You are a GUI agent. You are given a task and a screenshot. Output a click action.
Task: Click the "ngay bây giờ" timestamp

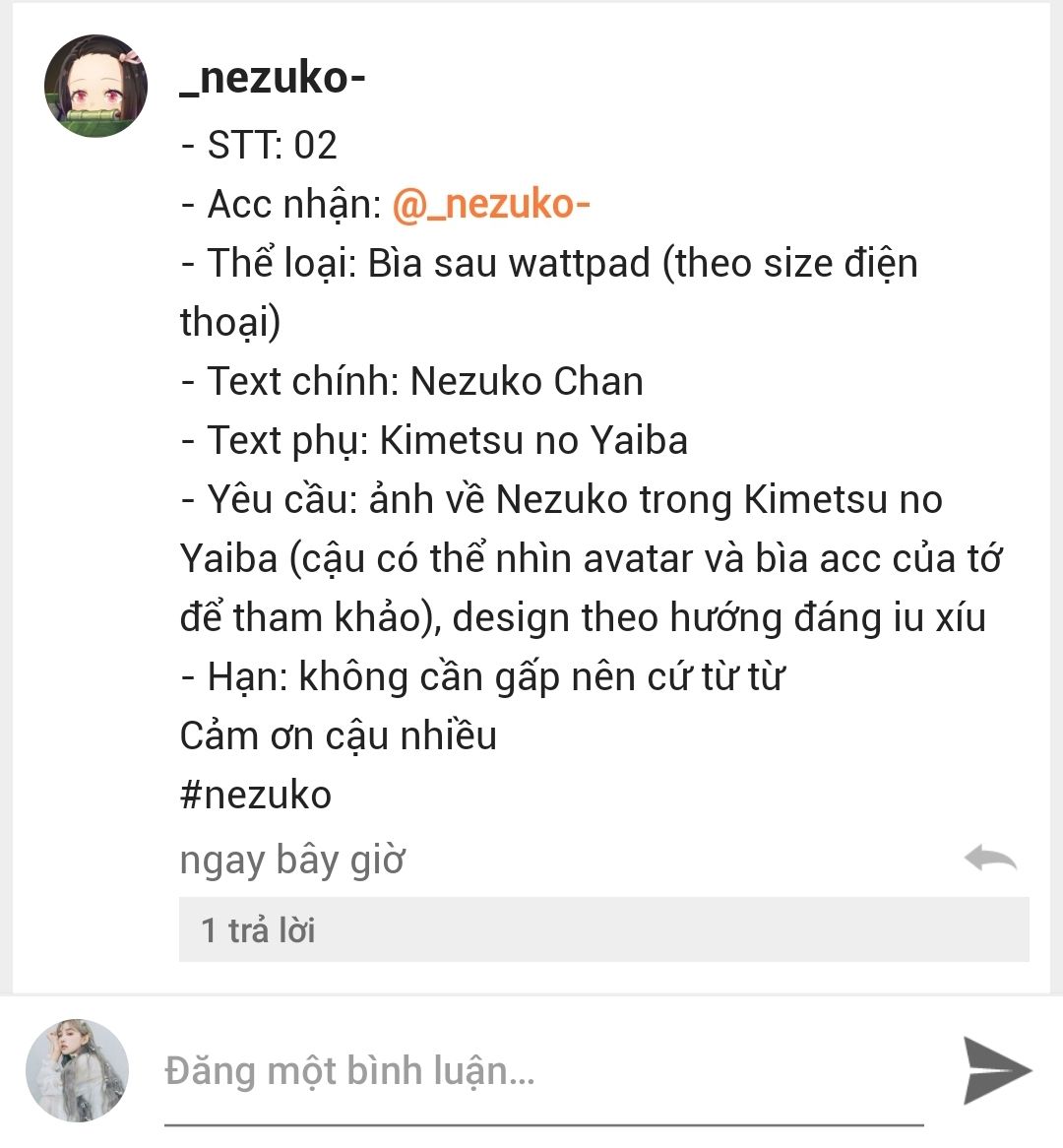click(x=292, y=860)
